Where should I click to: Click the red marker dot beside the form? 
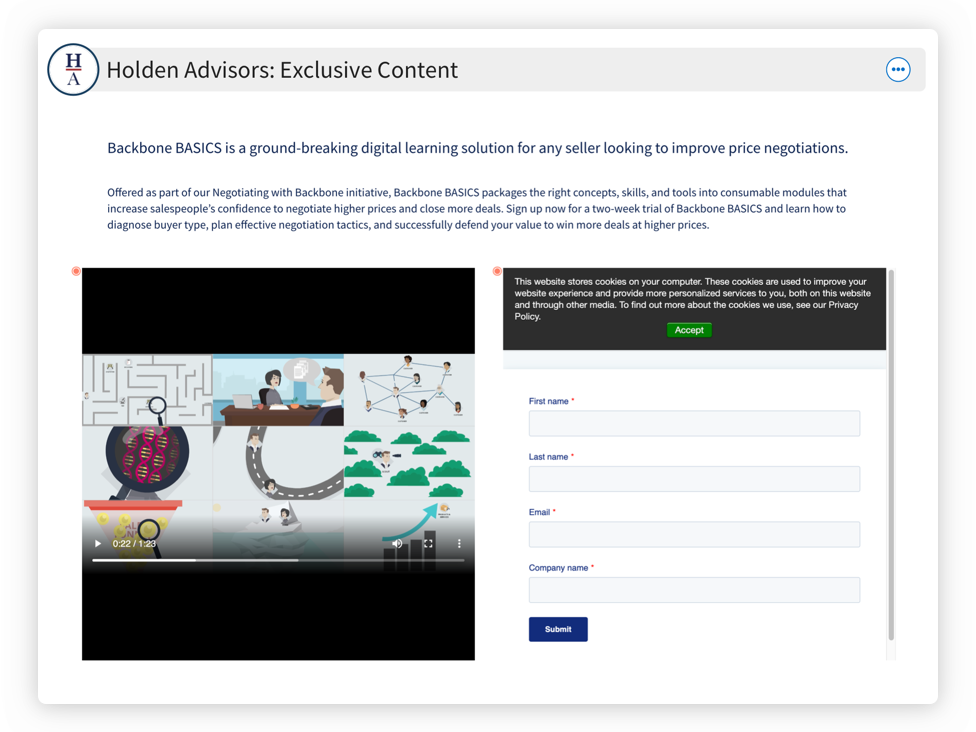(x=497, y=272)
